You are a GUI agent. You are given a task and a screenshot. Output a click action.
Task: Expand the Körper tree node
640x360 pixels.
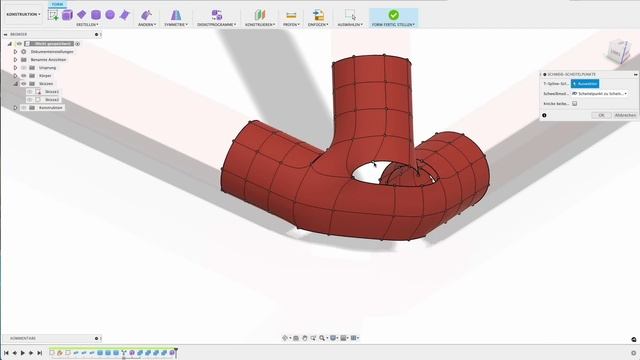[x=16, y=76]
